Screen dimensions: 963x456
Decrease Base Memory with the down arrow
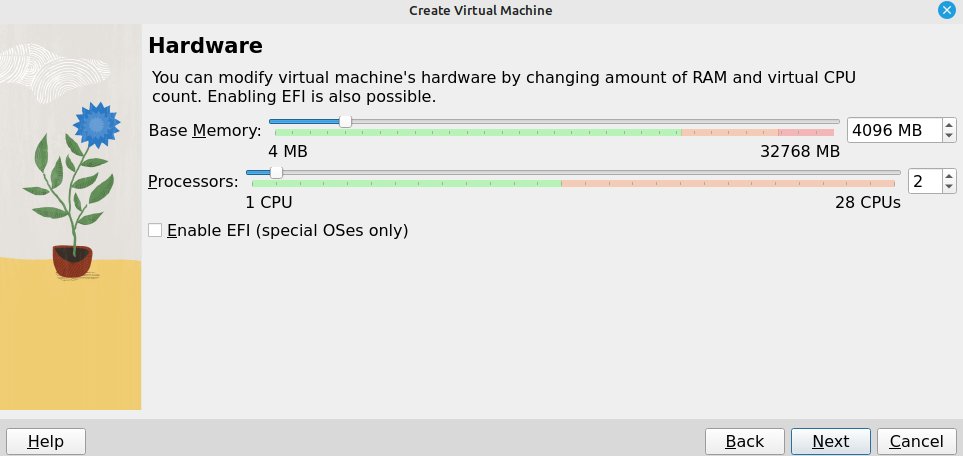(x=949, y=136)
